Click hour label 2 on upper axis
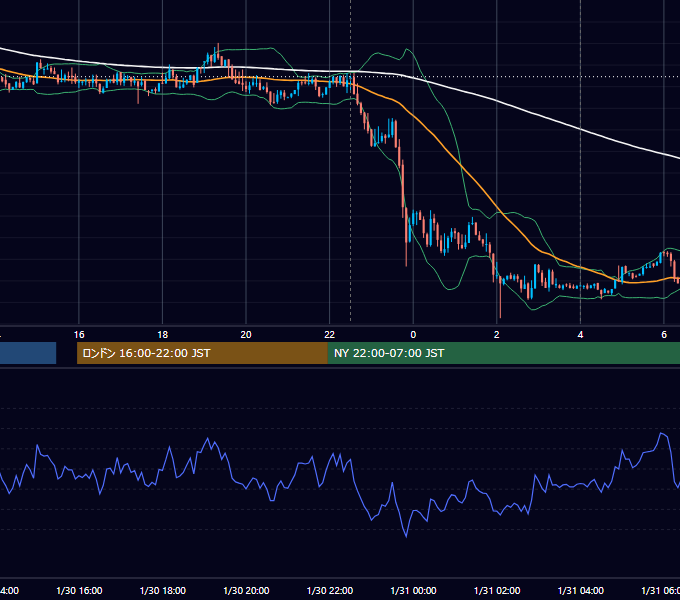The width and height of the screenshot is (680, 600). point(497,335)
